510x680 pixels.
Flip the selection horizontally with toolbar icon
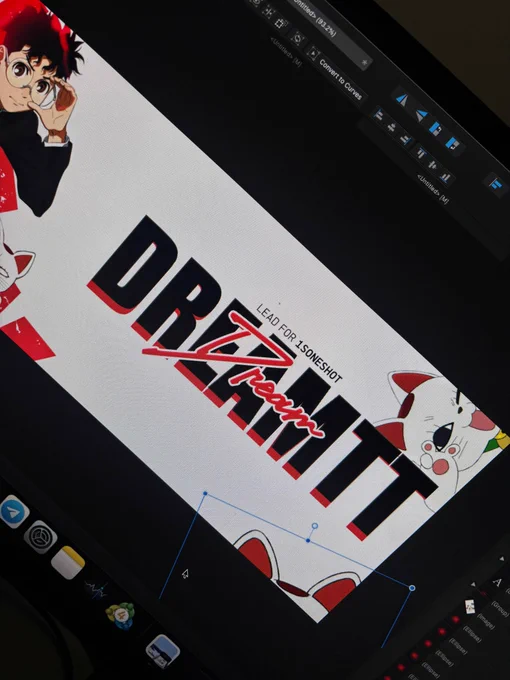[x=402, y=99]
